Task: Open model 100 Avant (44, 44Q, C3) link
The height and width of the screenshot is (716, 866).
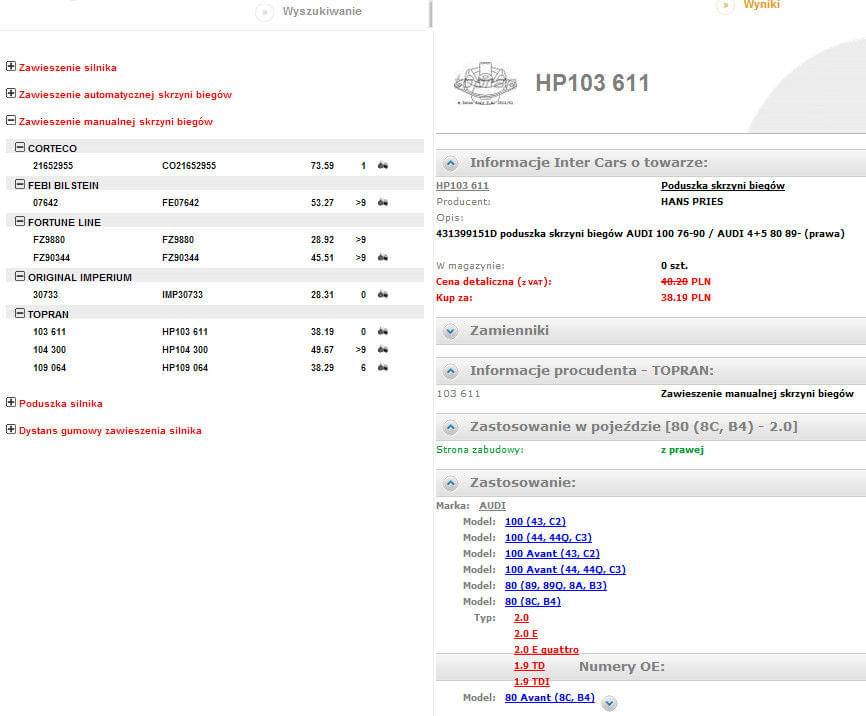Action: (x=565, y=570)
